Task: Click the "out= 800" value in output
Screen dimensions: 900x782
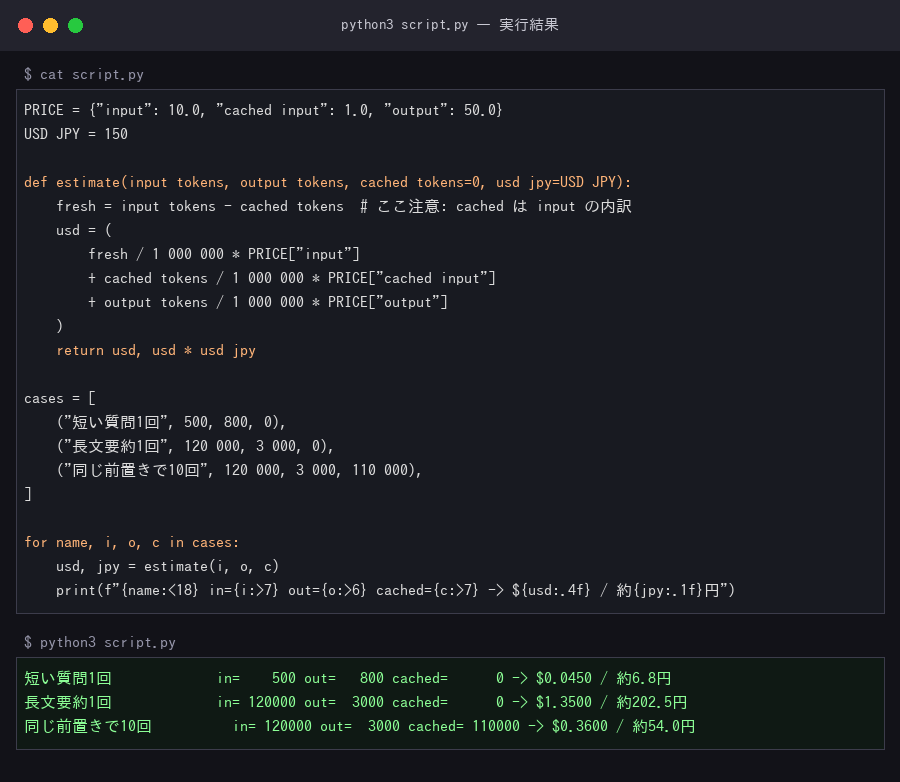Action: point(344,679)
